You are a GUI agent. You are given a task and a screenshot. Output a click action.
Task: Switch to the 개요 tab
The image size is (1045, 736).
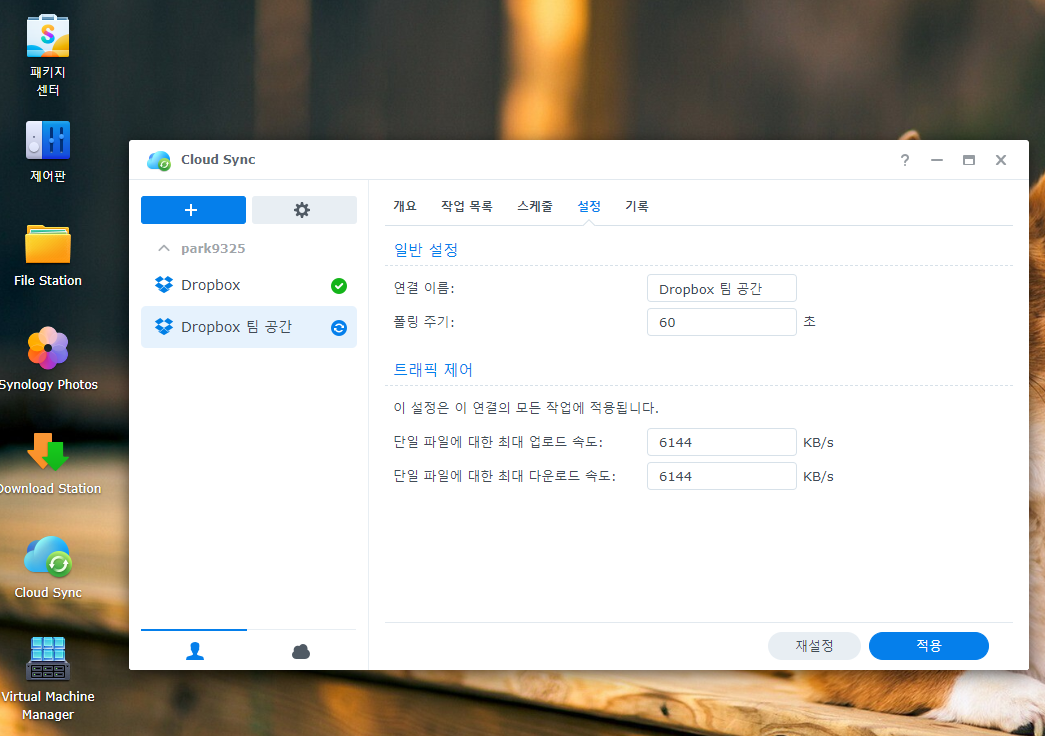pos(405,206)
